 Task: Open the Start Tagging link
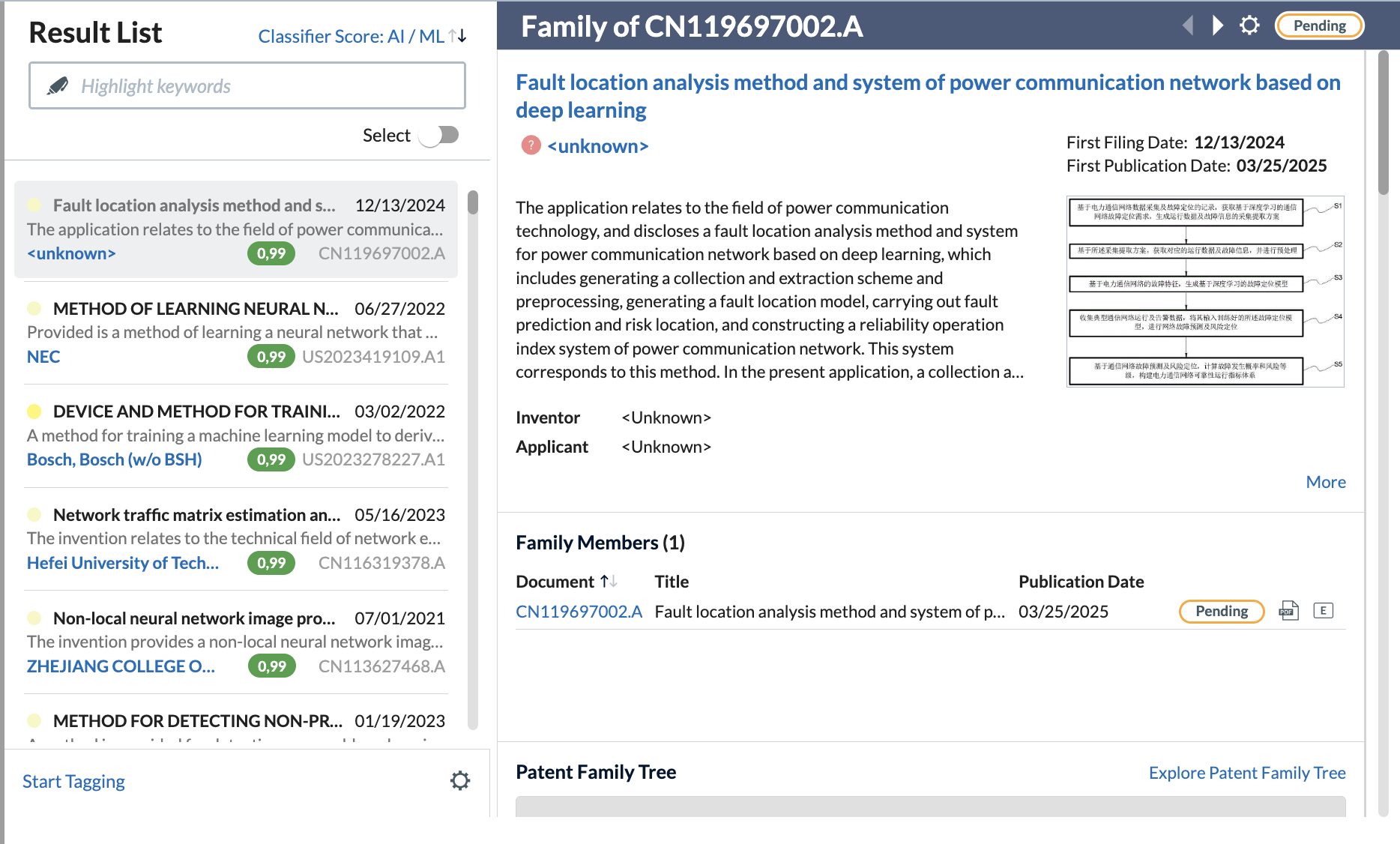pyautogui.click(x=73, y=781)
